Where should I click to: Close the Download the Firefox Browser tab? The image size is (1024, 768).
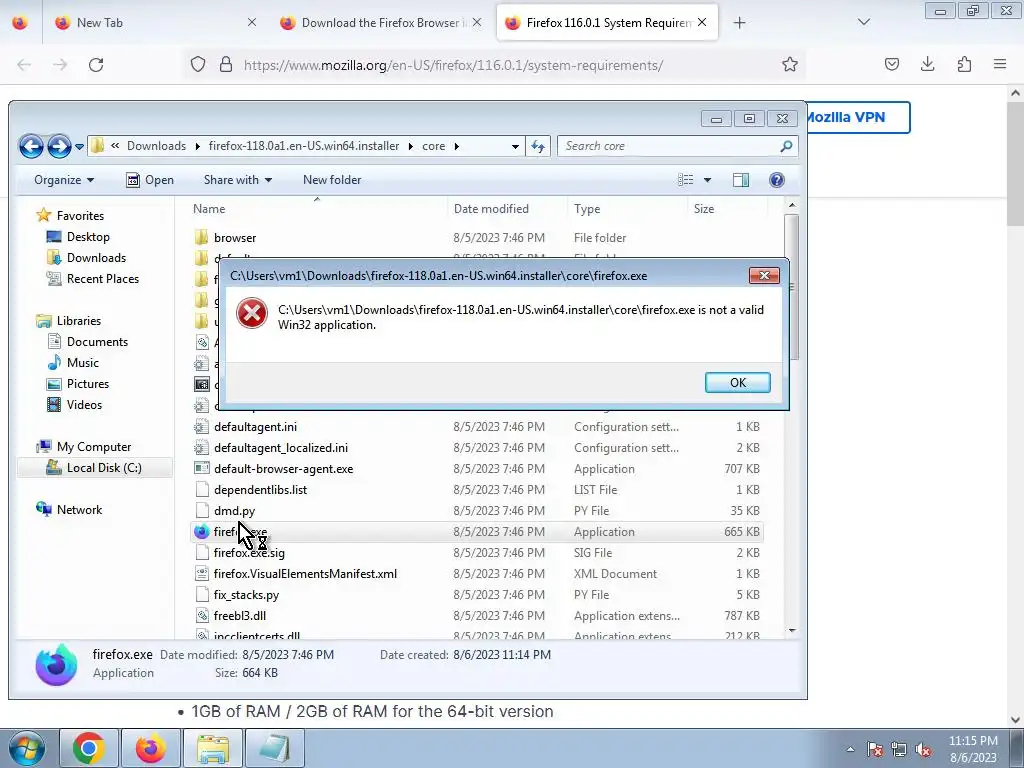click(477, 22)
